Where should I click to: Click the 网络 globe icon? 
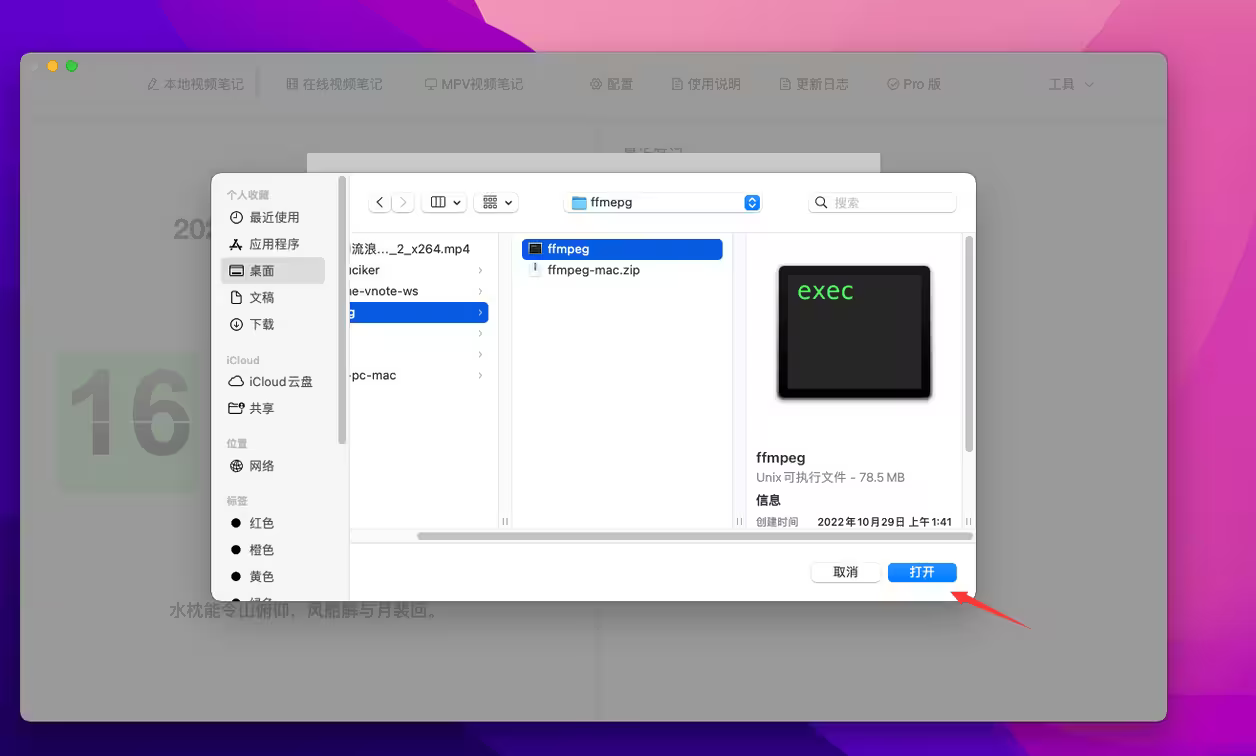(x=236, y=466)
